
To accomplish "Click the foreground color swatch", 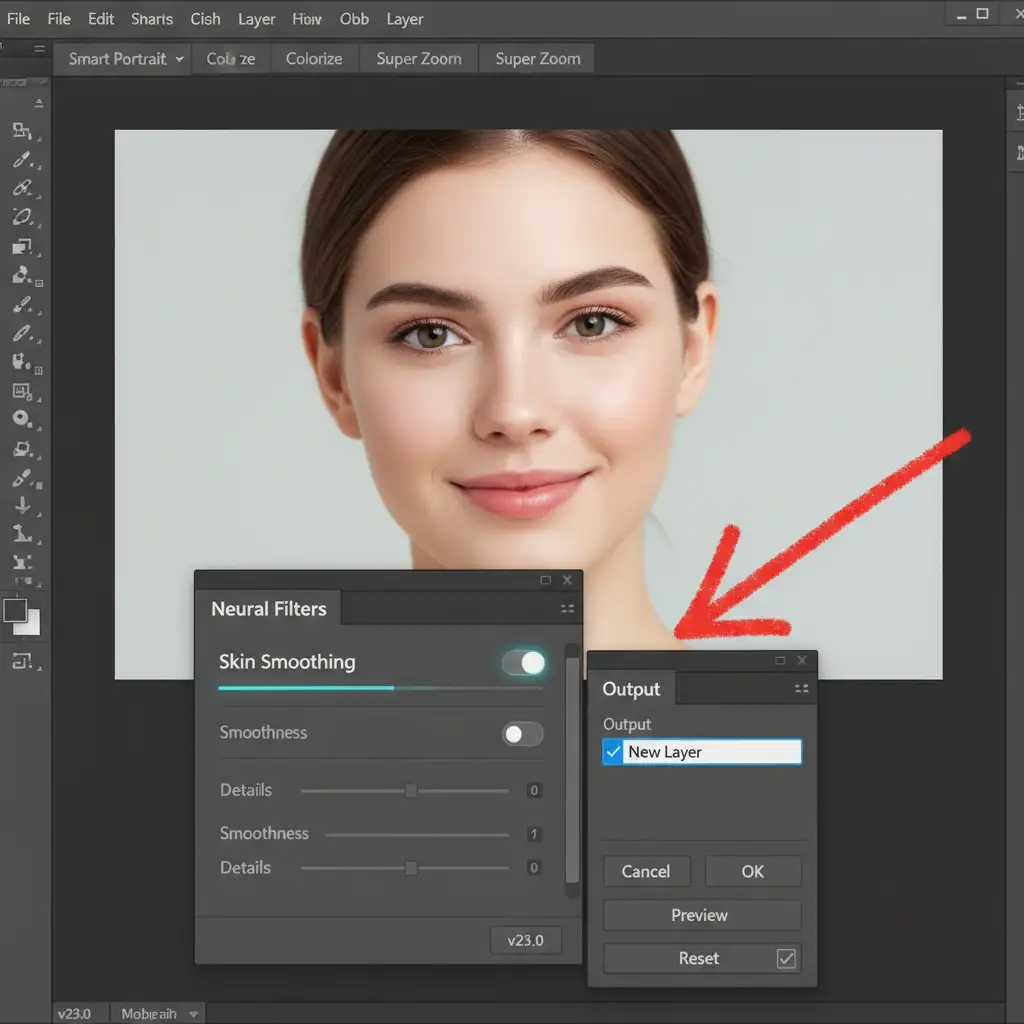I will click(15, 610).
